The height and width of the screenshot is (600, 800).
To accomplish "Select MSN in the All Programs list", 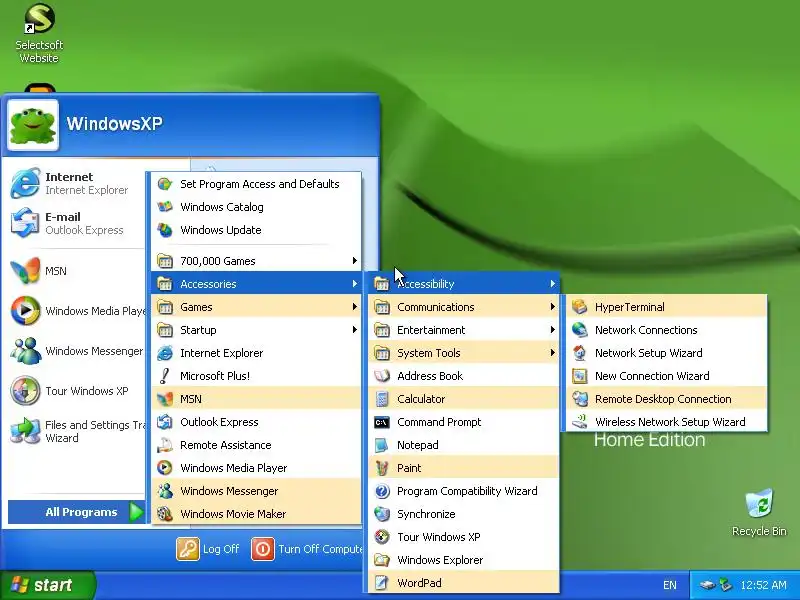I will pos(257,399).
